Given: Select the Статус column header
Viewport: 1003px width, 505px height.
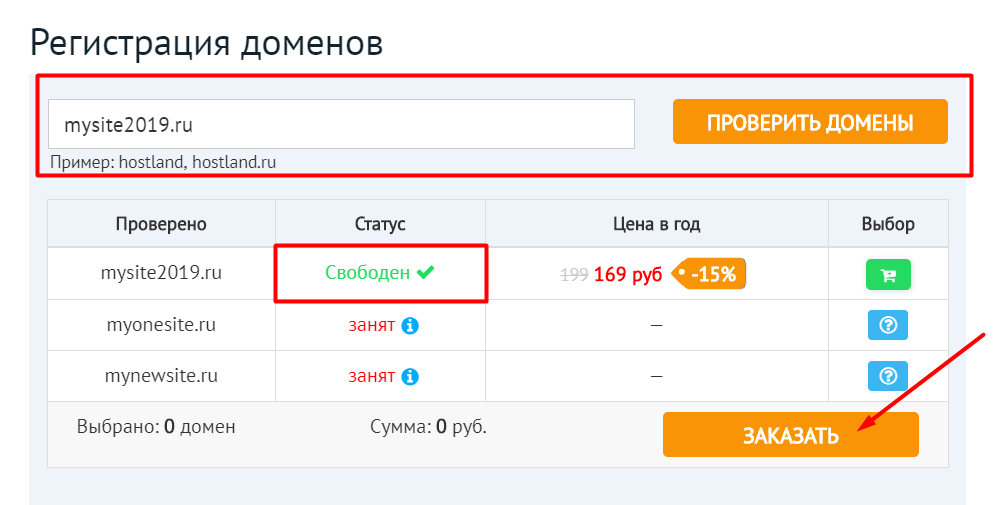Looking at the screenshot, I should tap(380, 224).
